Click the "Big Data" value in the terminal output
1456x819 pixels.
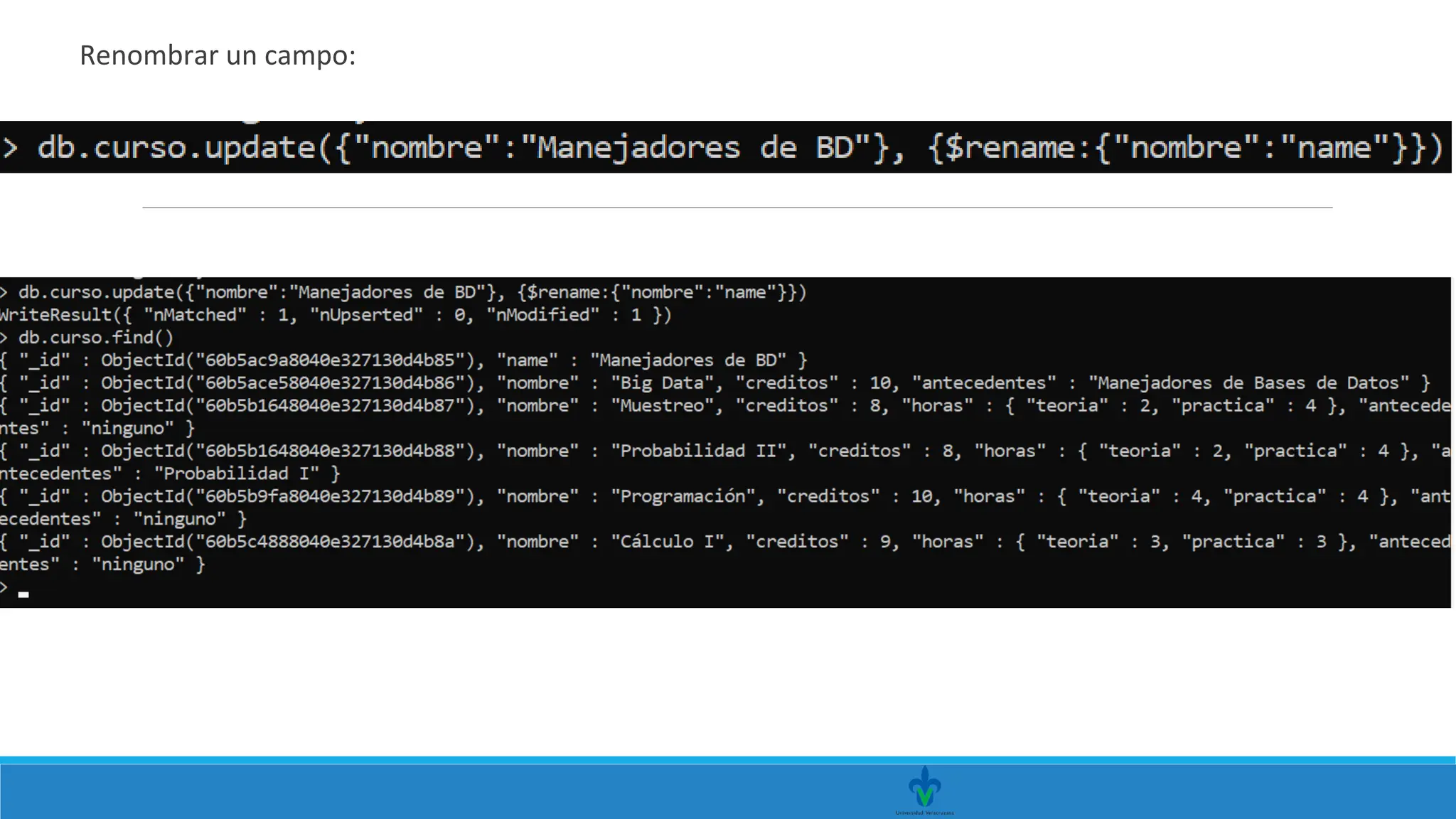[x=662, y=383]
